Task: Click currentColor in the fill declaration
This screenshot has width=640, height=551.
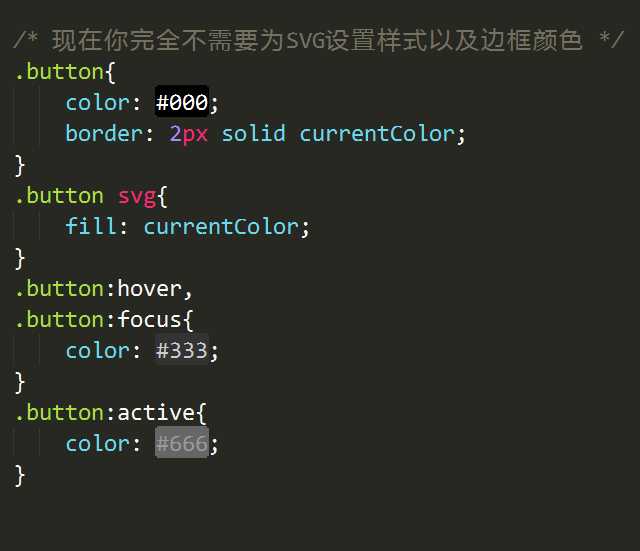Action: (221, 227)
